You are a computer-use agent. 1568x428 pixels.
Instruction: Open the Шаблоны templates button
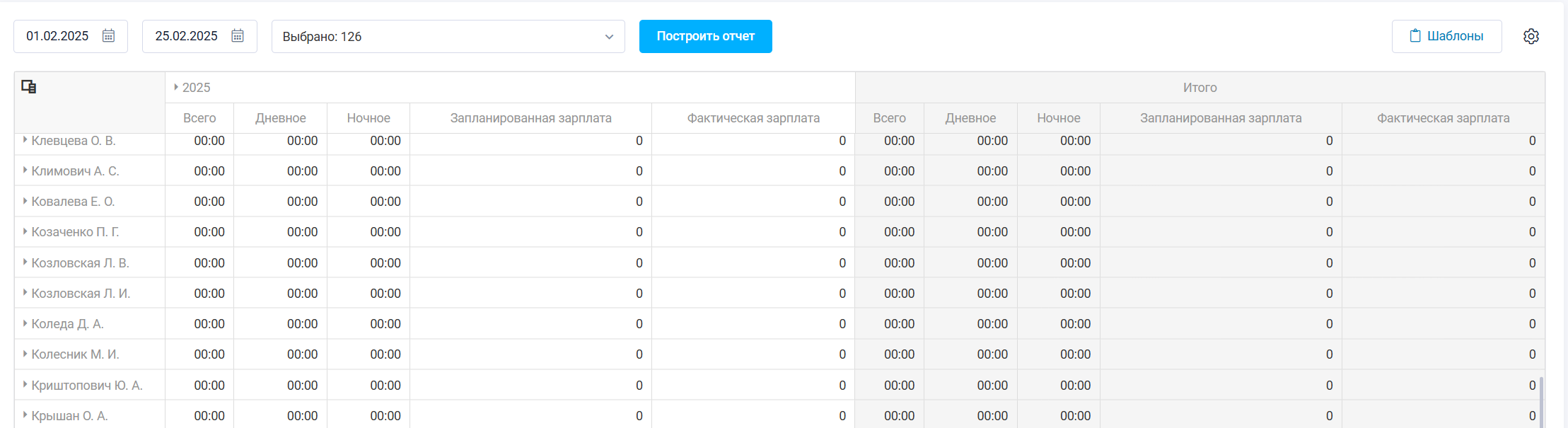tap(1447, 36)
